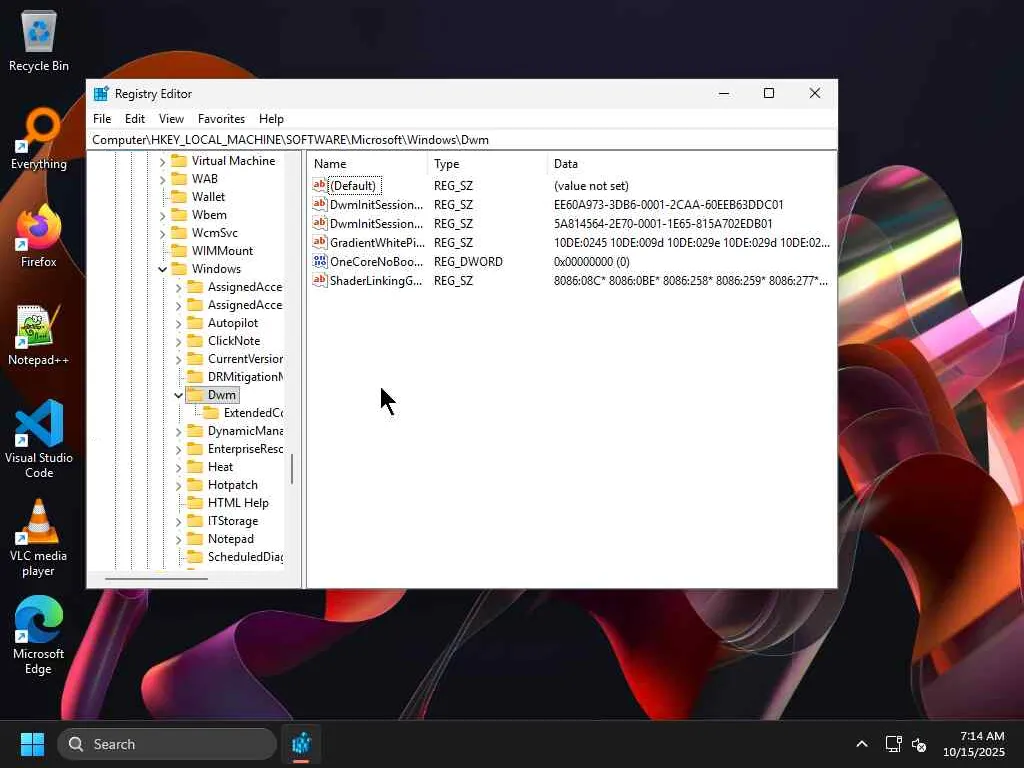Click the tree pane horizontal scrollbar
1024x768 pixels.
157,578
